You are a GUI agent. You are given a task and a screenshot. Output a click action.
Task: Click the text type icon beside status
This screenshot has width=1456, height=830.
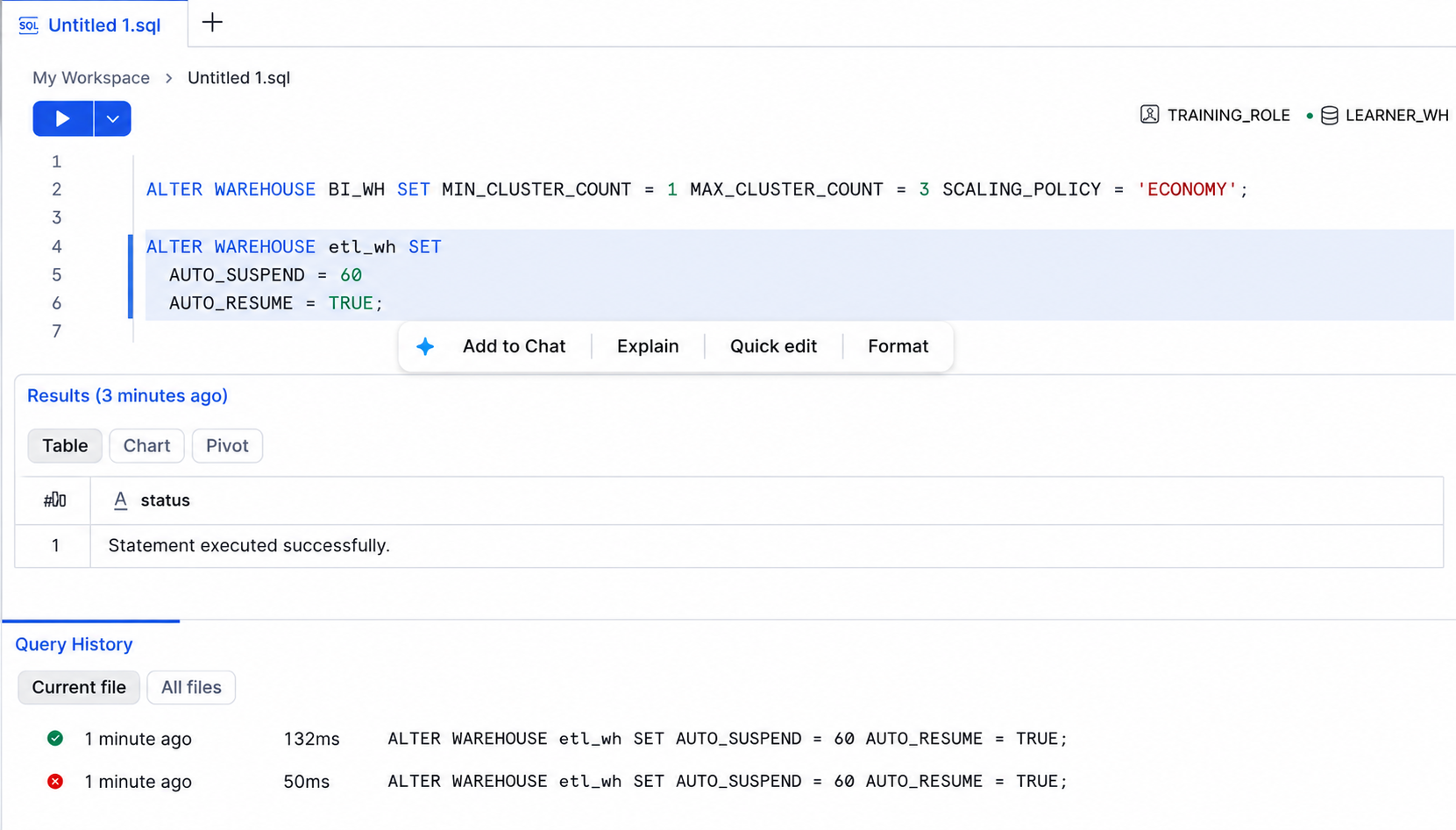click(121, 500)
